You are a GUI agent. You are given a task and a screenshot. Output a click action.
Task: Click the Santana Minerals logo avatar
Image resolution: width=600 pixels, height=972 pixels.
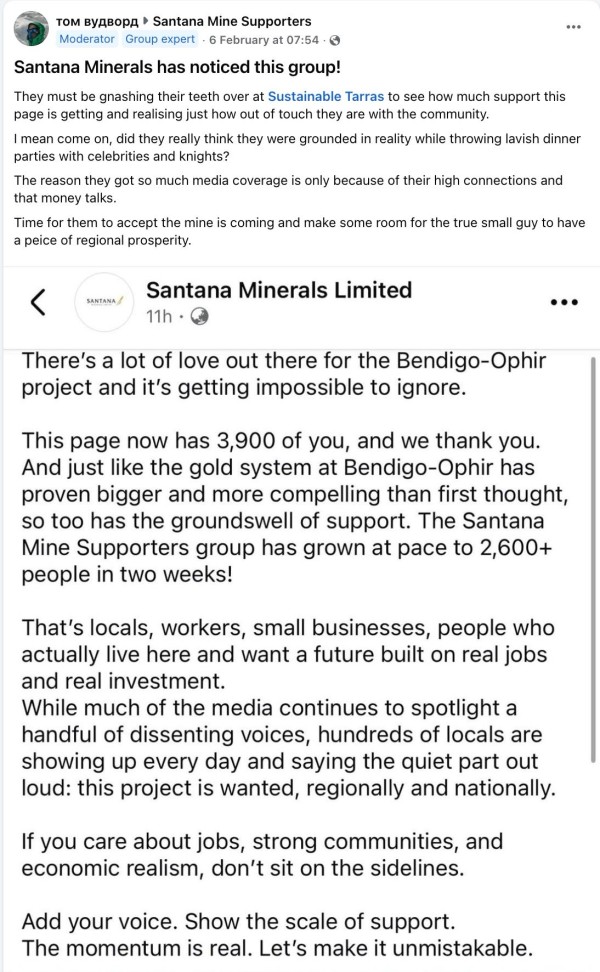[x=106, y=303]
